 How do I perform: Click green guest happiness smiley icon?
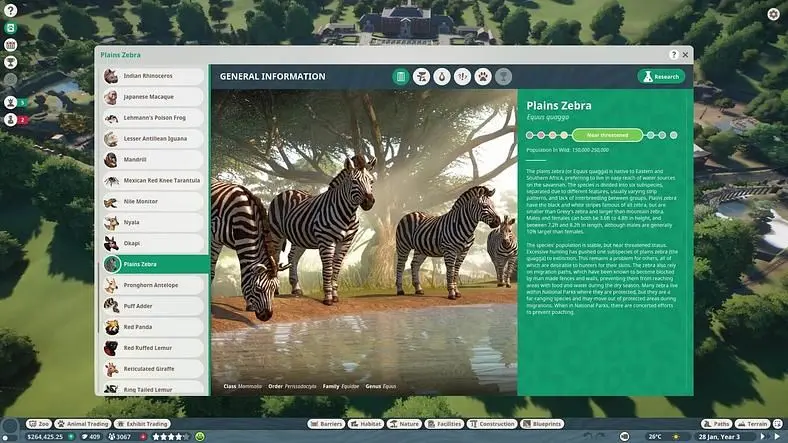pos(200,437)
